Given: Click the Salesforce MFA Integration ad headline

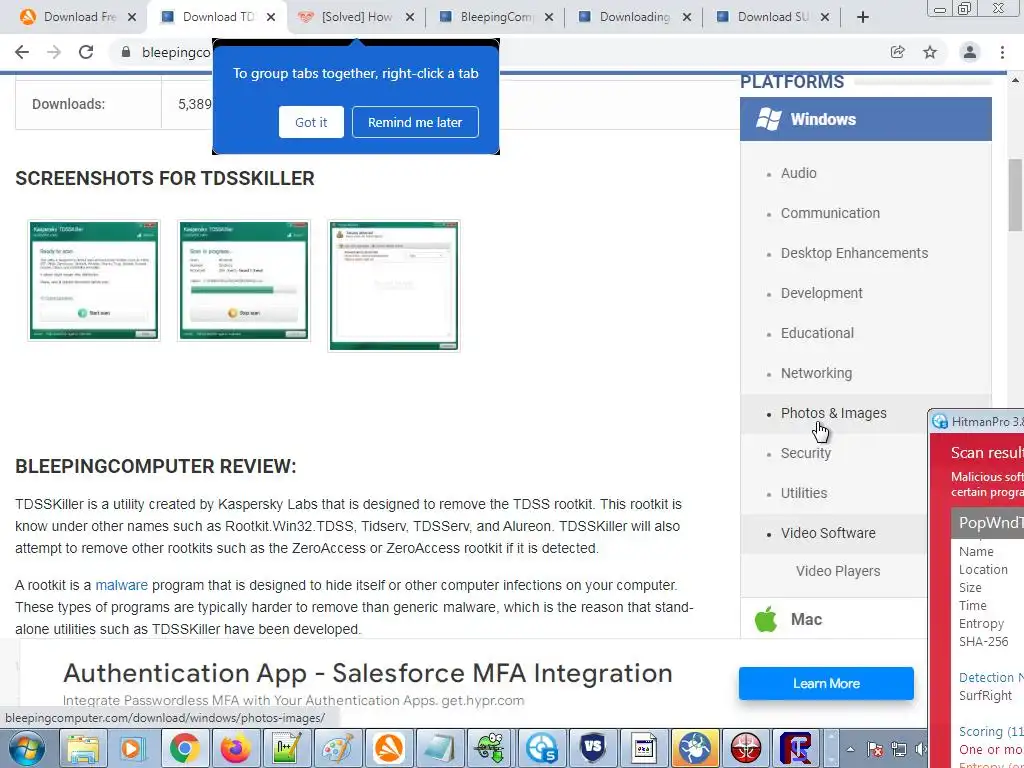Looking at the screenshot, I should pos(368,673).
